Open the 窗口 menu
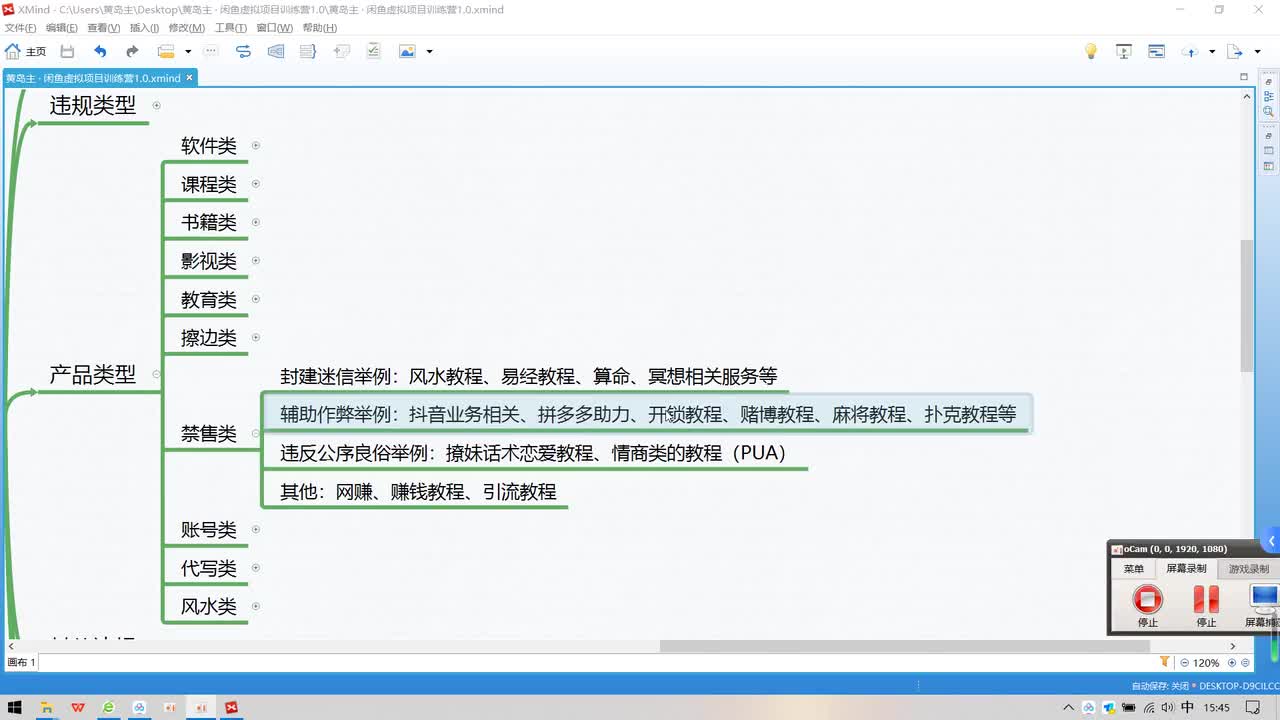 (x=274, y=28)
